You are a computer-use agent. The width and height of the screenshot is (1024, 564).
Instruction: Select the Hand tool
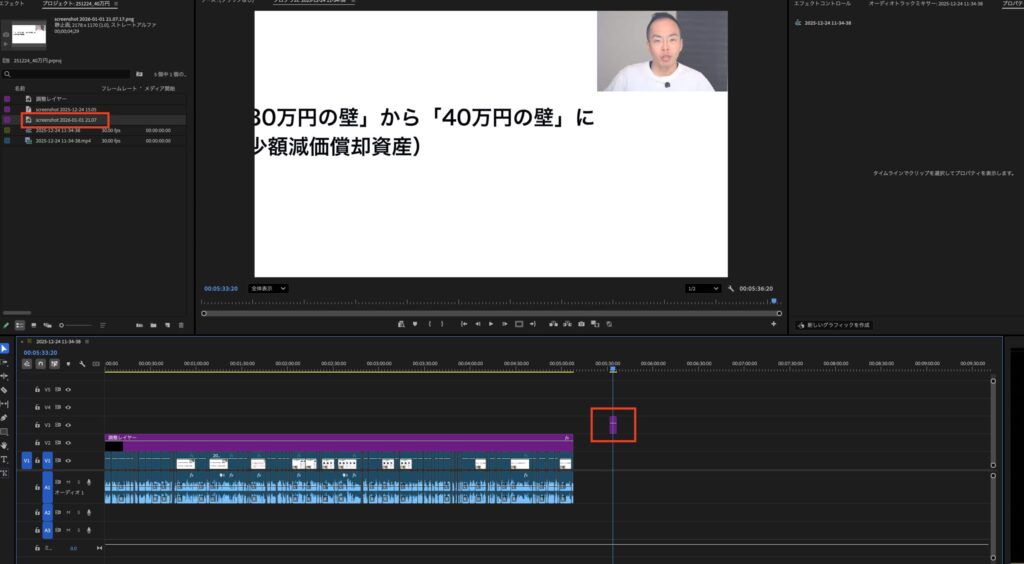[x=4, y=445]
